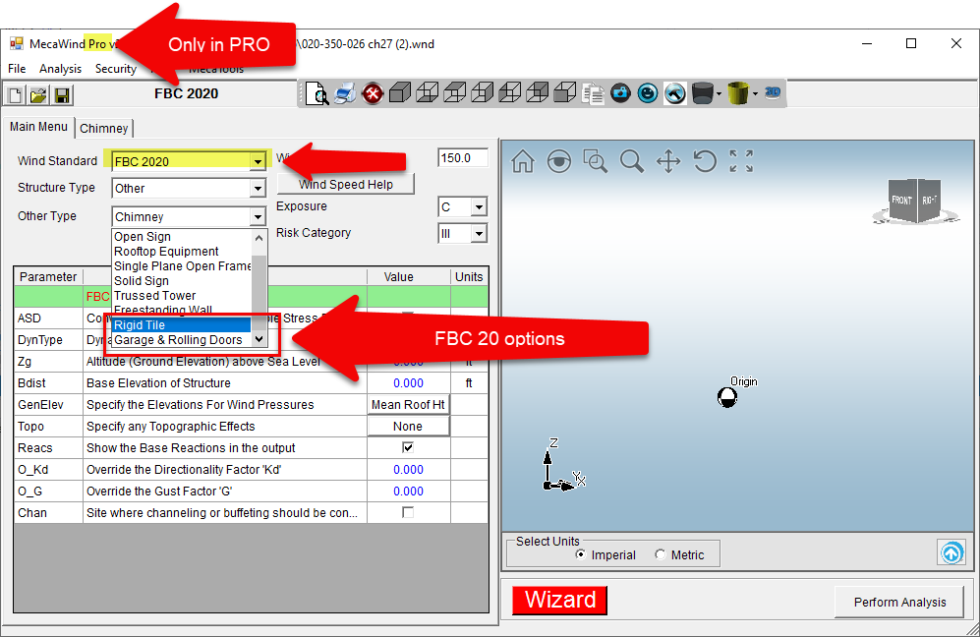Click the blue smiley face icon
Screen dimensions: 980x637
pyautogui.click(x=648, y=93)
